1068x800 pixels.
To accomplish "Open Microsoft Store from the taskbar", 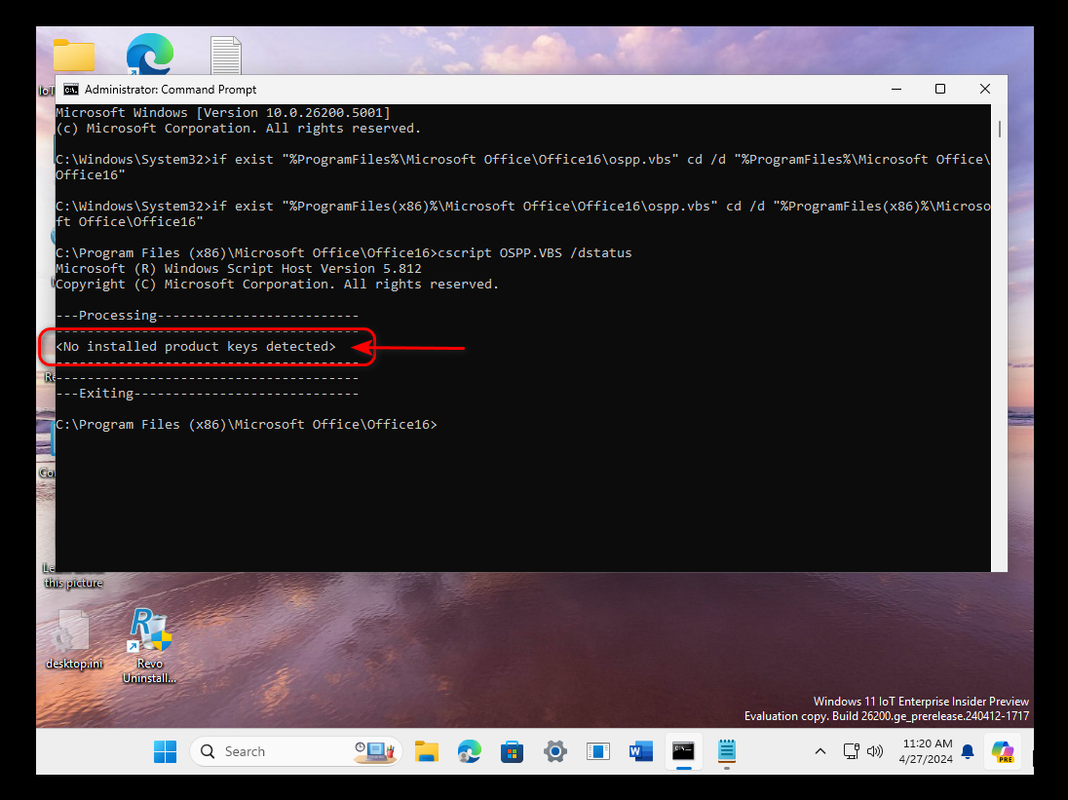I will point(512,752).
